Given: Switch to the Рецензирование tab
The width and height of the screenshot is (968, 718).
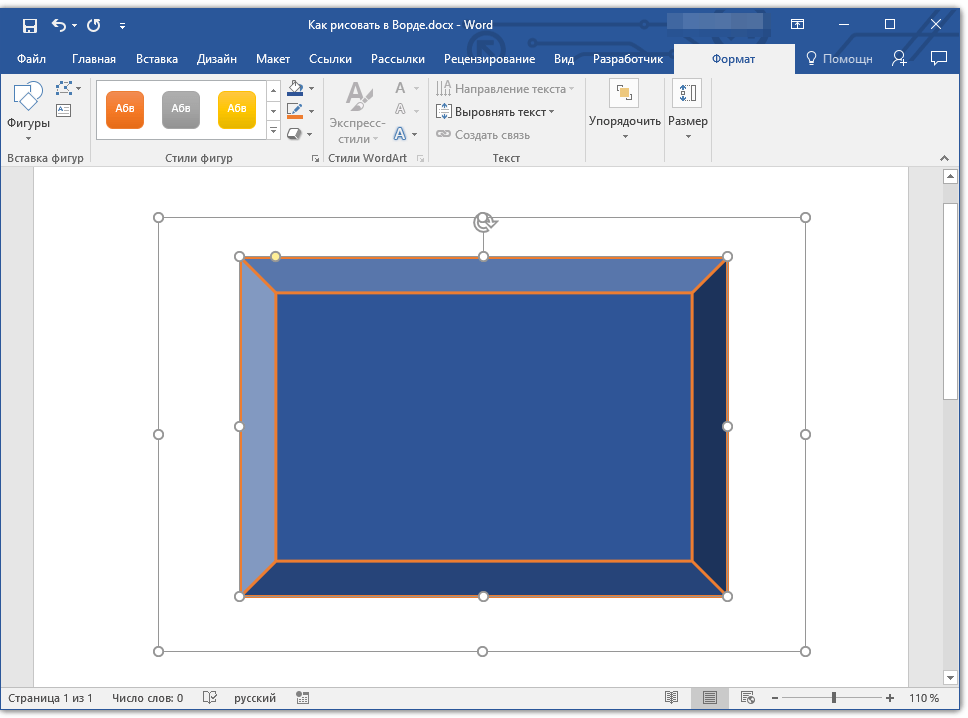Looking at the screenshot, I should pyautogui.click(x=489, y=59).
